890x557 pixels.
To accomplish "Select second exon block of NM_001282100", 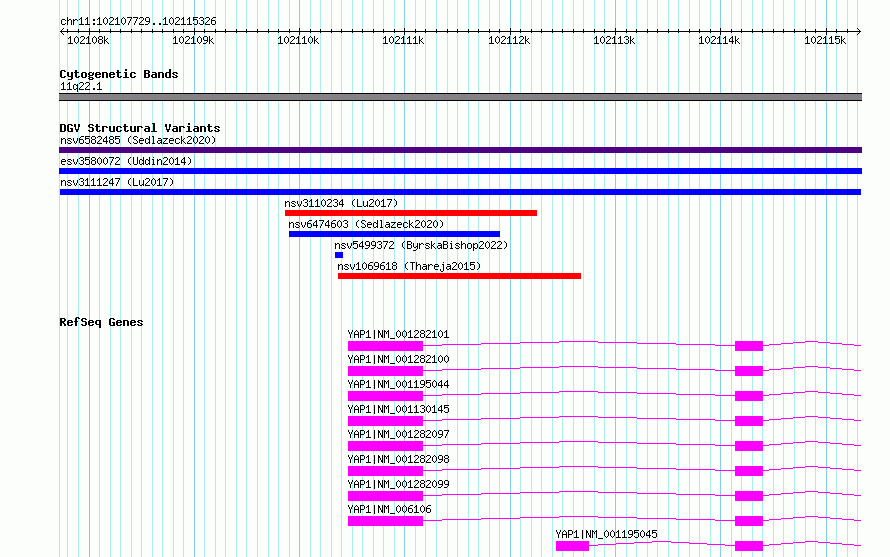I will click(749, 371).
